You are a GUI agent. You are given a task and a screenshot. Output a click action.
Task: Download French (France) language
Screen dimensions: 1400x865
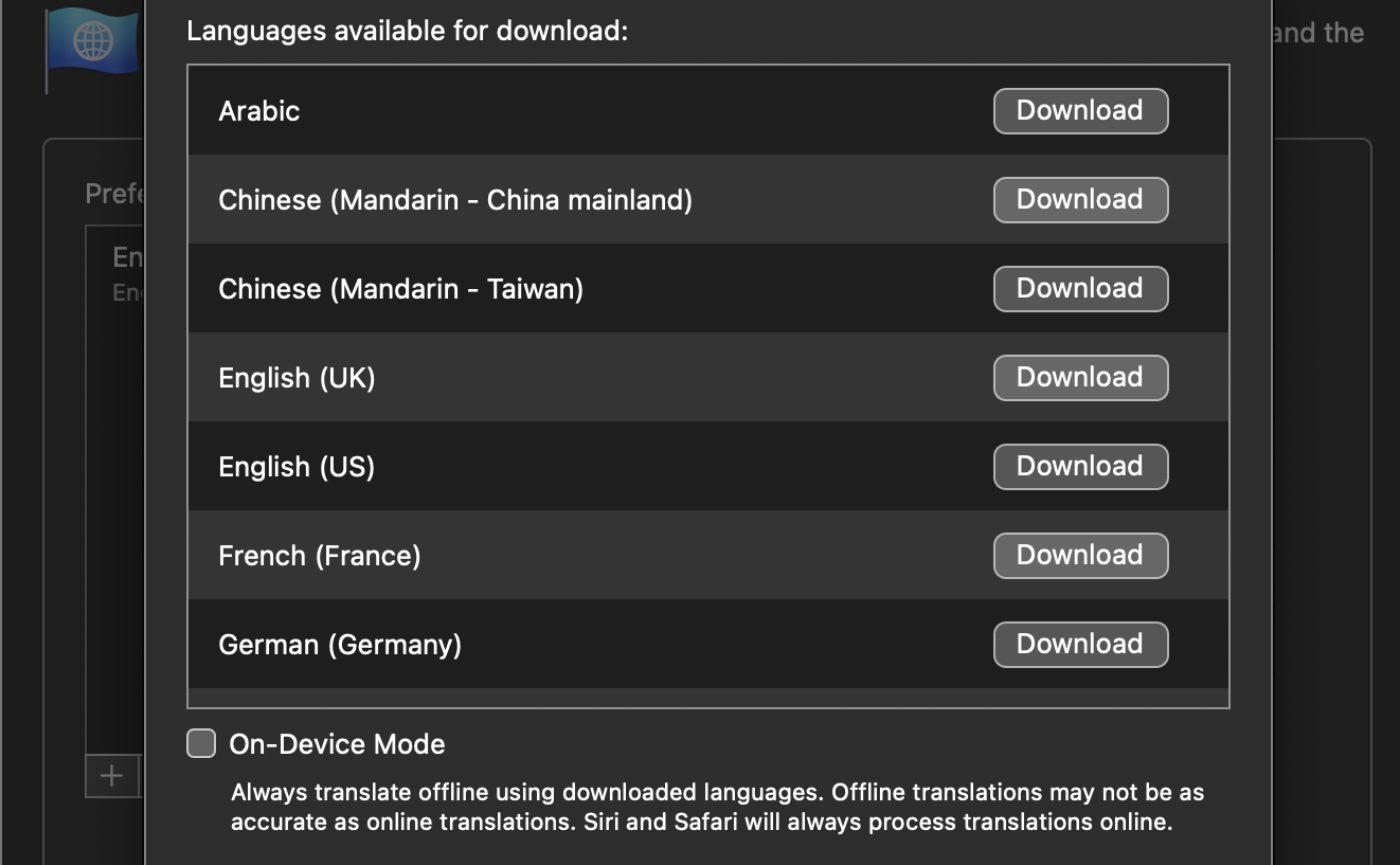click(x=1080, y=556)
